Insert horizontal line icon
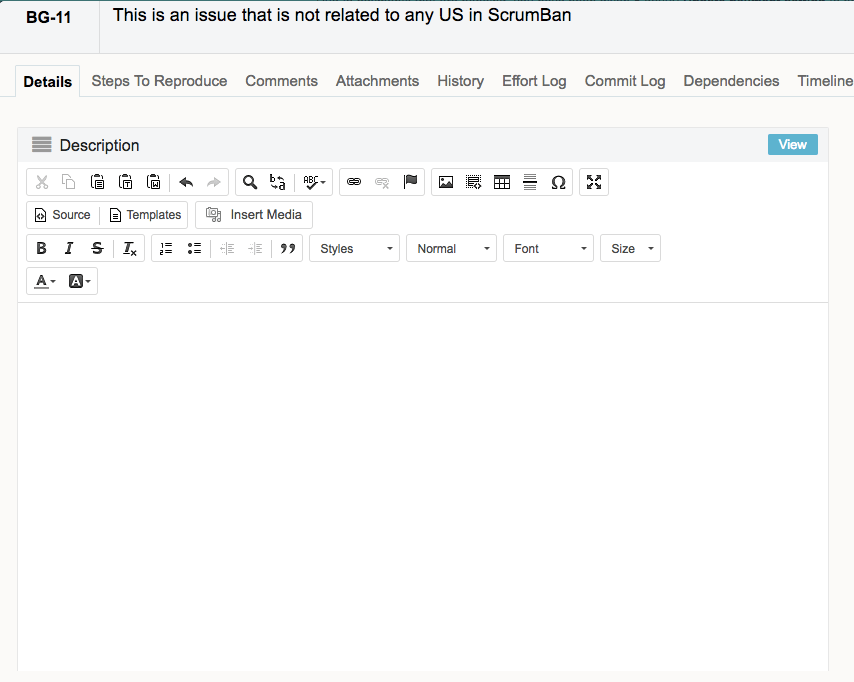Screen dimensions: 854x682 tap(530, 182)
